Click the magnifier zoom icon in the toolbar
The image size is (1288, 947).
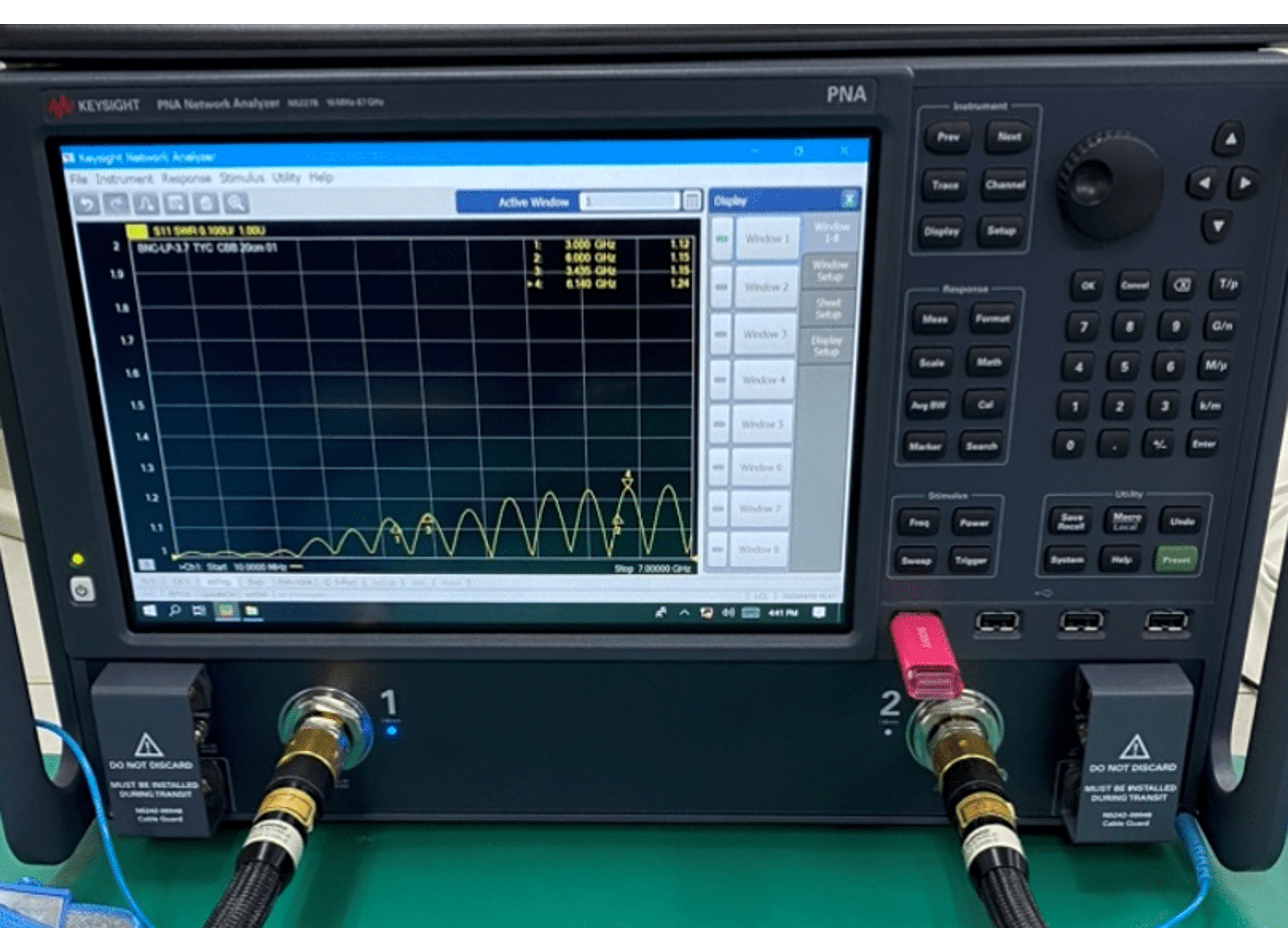tap(236, 203)
